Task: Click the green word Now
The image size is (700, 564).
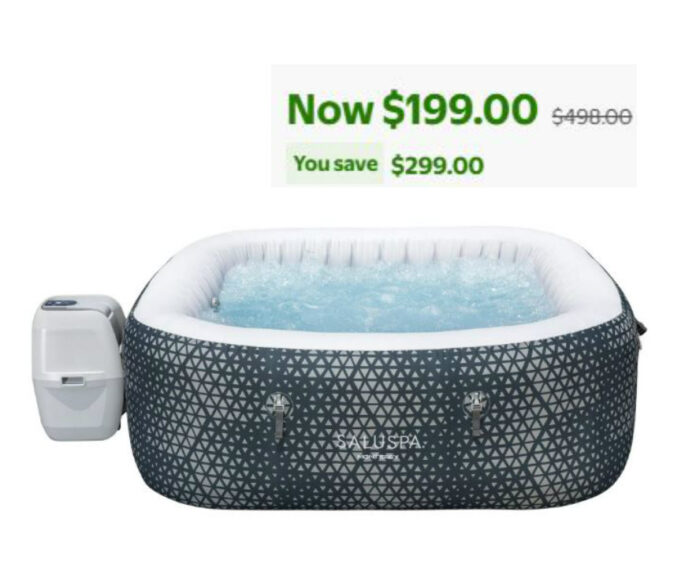Action: [330, 109]
